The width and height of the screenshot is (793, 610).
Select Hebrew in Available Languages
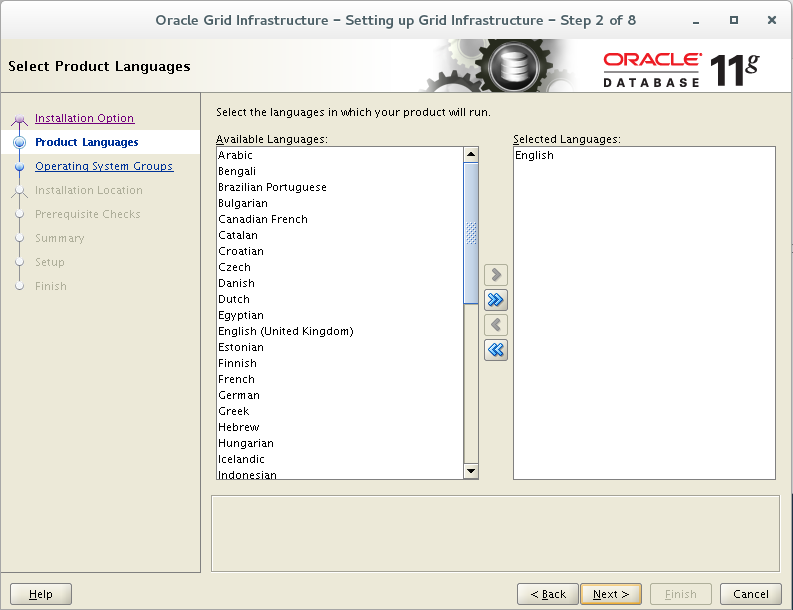click(339, 427)
